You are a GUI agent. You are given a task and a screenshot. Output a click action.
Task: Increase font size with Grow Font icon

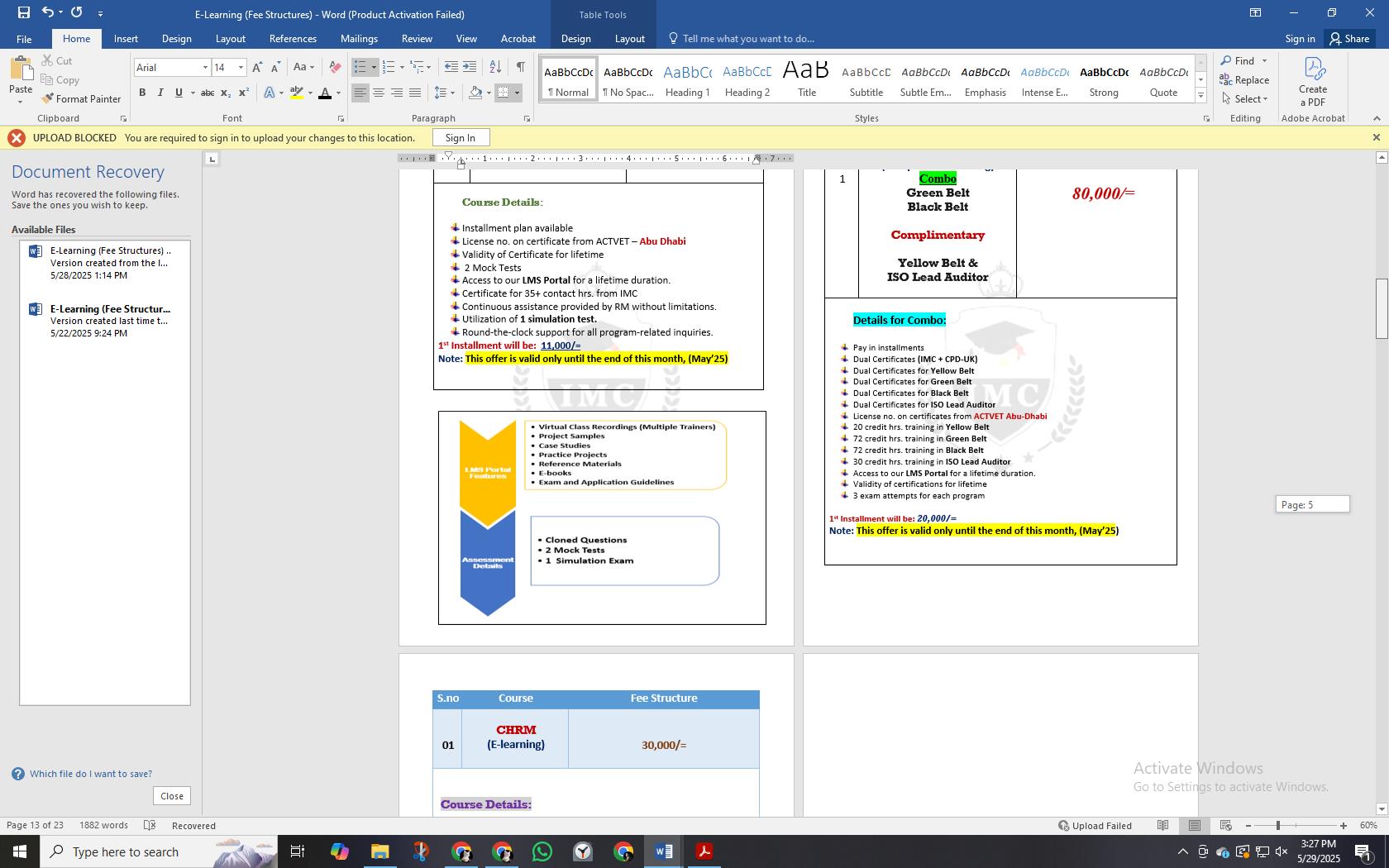257,67
